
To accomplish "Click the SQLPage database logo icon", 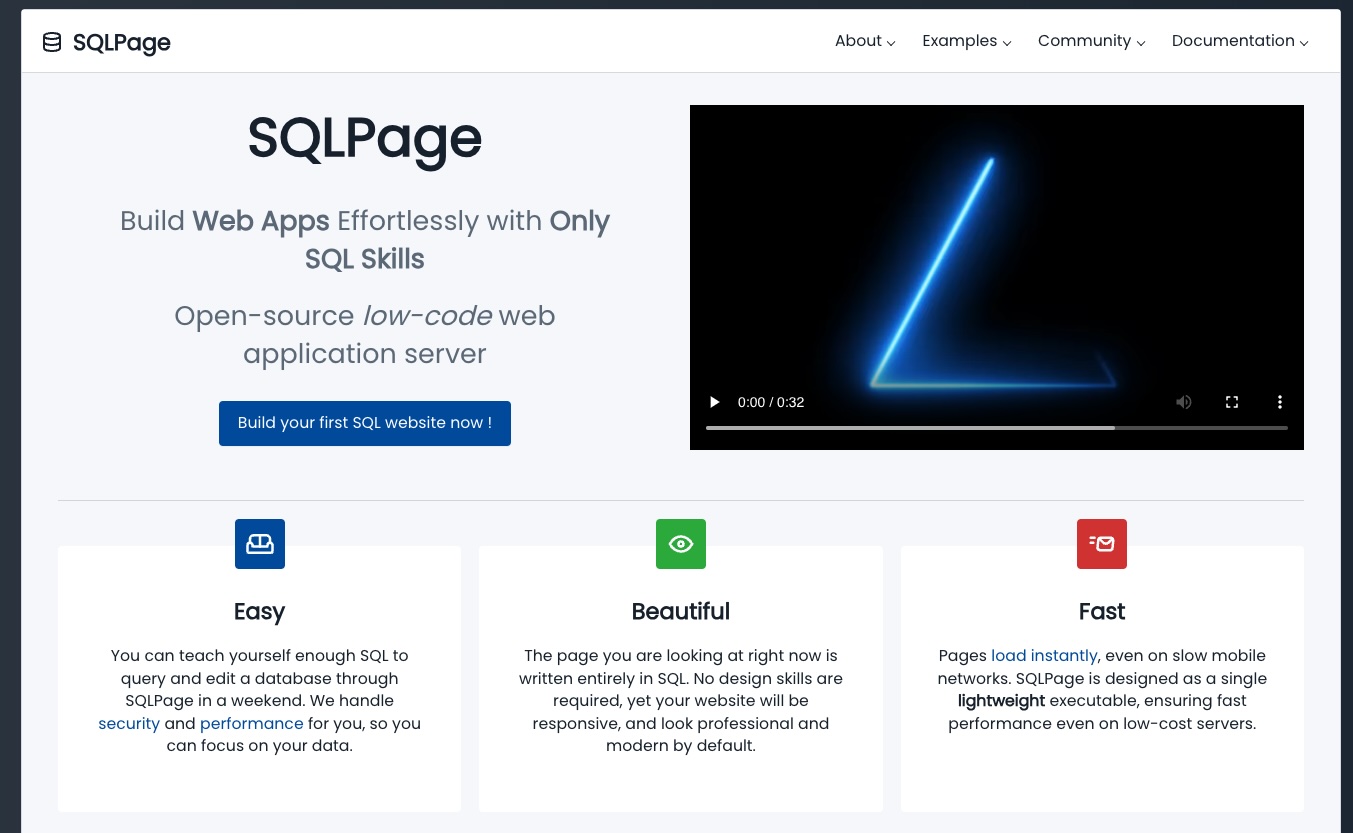I will pos(52,42).
